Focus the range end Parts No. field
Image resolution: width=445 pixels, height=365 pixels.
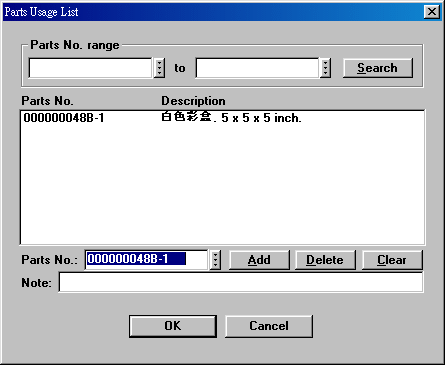pos(257,68)
